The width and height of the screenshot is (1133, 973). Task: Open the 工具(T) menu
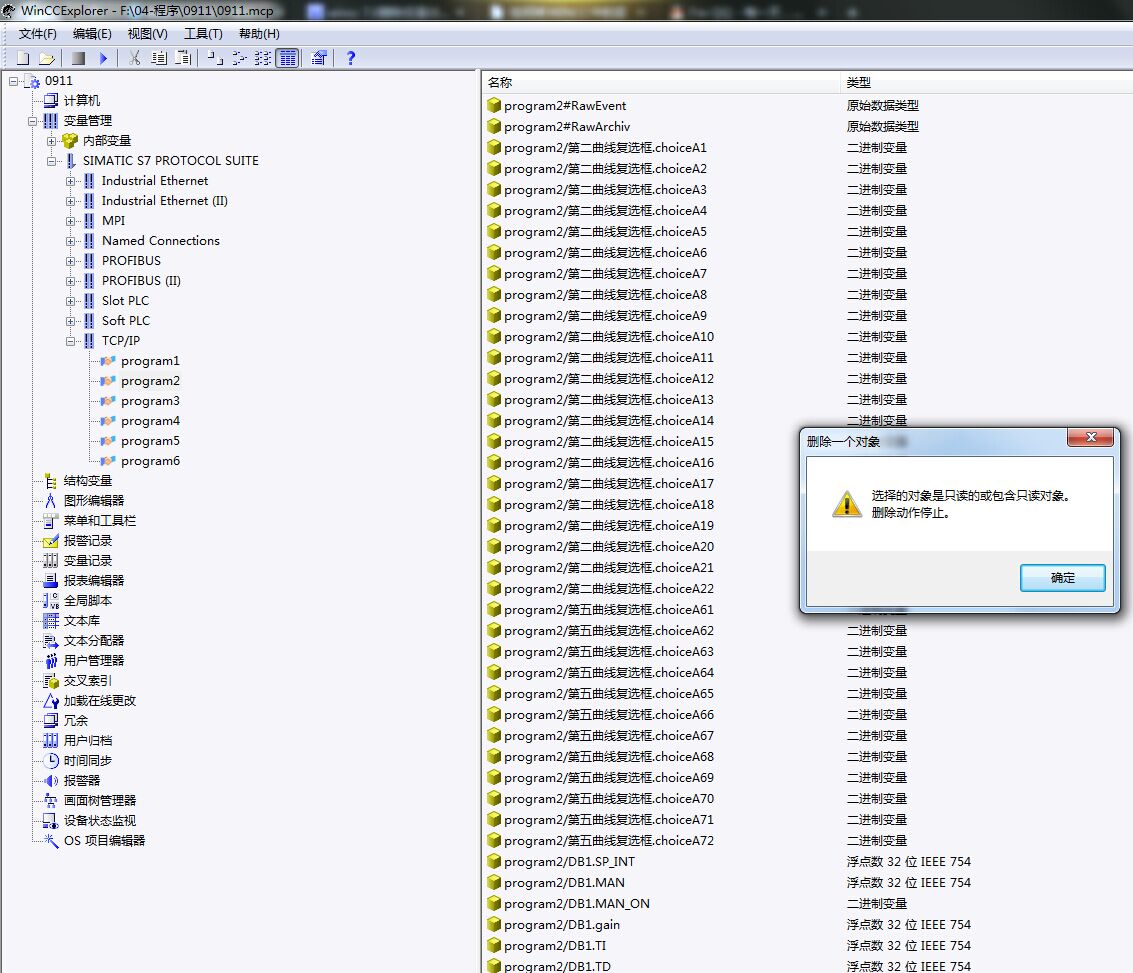203,34
